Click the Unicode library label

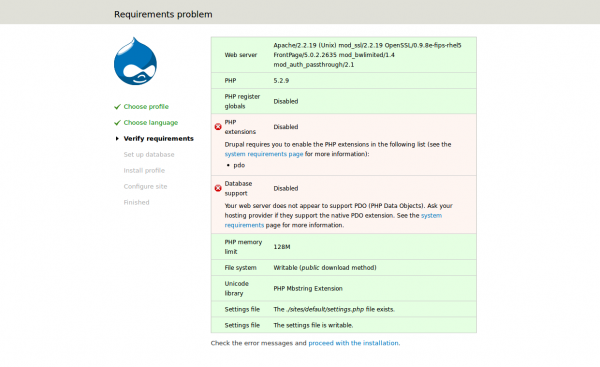[236, 289]
